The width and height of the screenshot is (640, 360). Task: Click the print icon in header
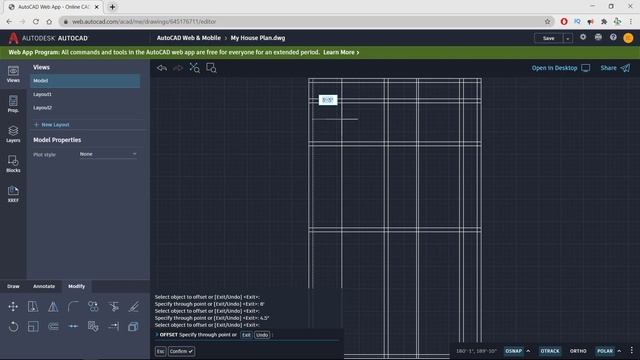598,37
